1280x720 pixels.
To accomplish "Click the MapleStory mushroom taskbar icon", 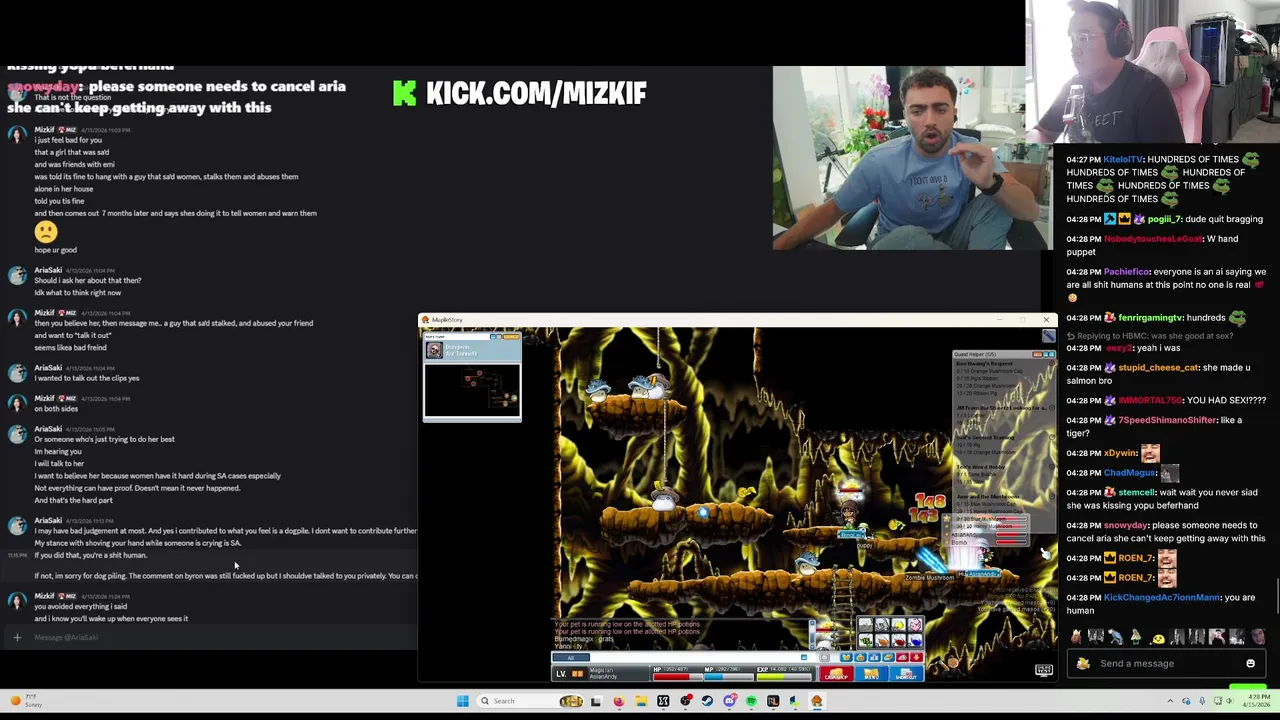I will point(817,701).
